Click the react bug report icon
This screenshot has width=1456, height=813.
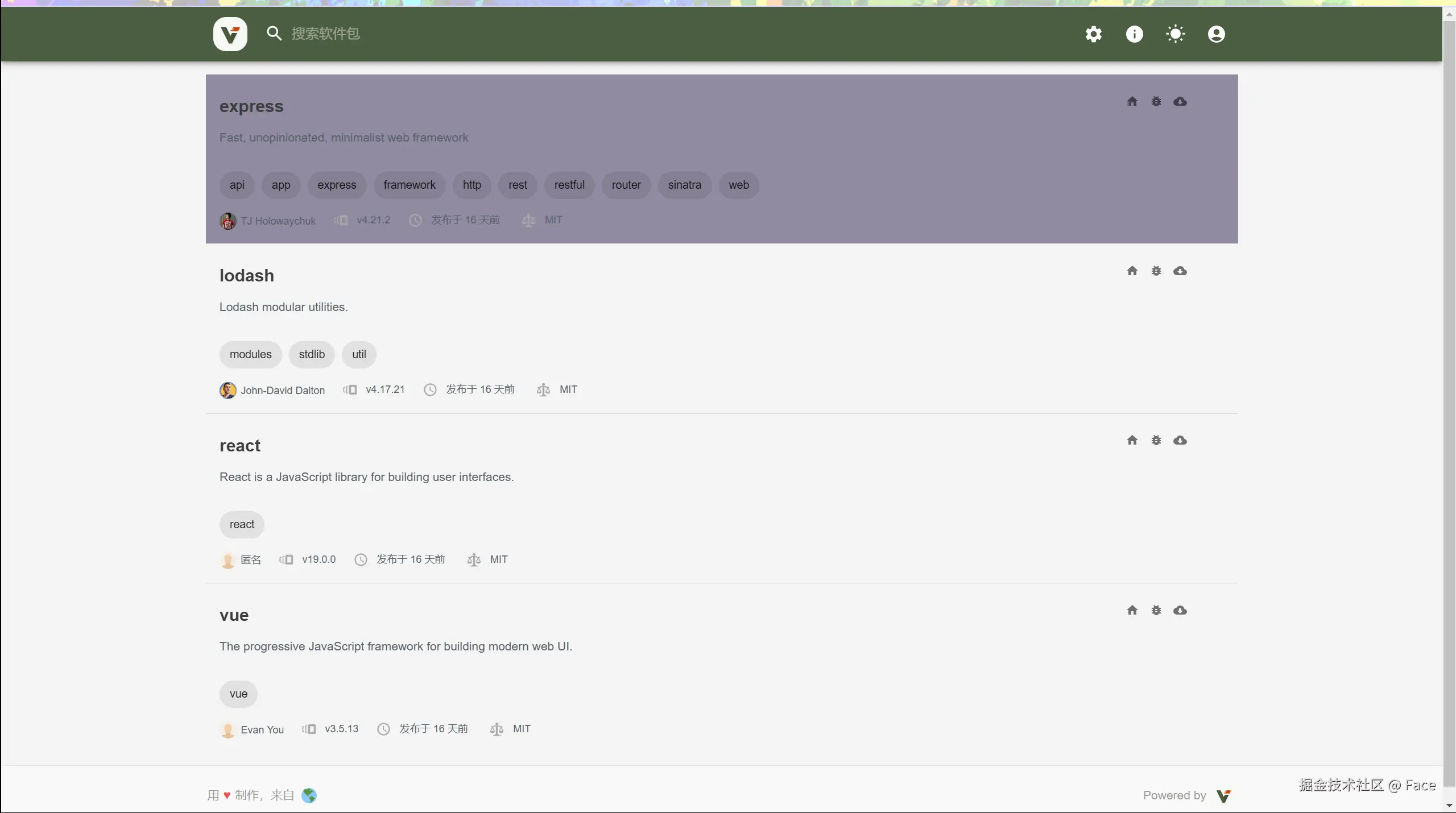click(1156, 441)
